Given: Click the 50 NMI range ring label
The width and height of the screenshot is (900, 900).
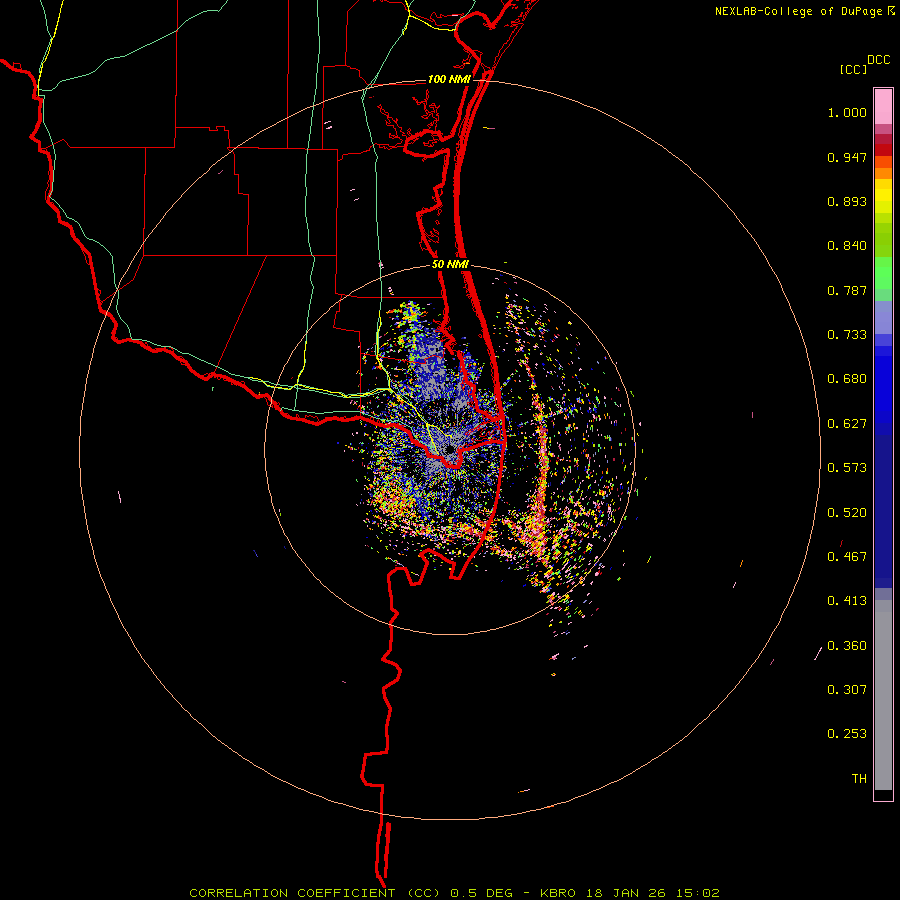Looking at the screenshot, I should [x=450, y=265].
